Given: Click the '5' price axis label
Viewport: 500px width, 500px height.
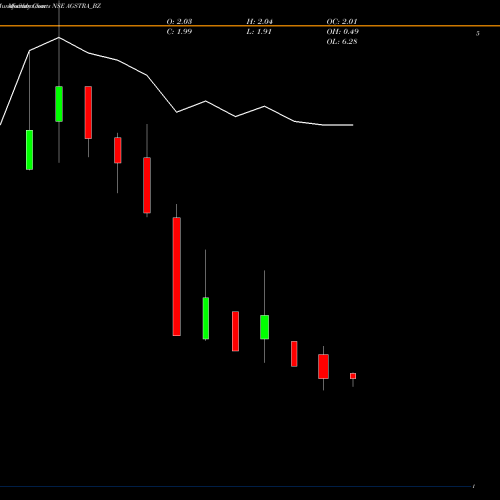Looking at the screenshot, I should 478,33.
